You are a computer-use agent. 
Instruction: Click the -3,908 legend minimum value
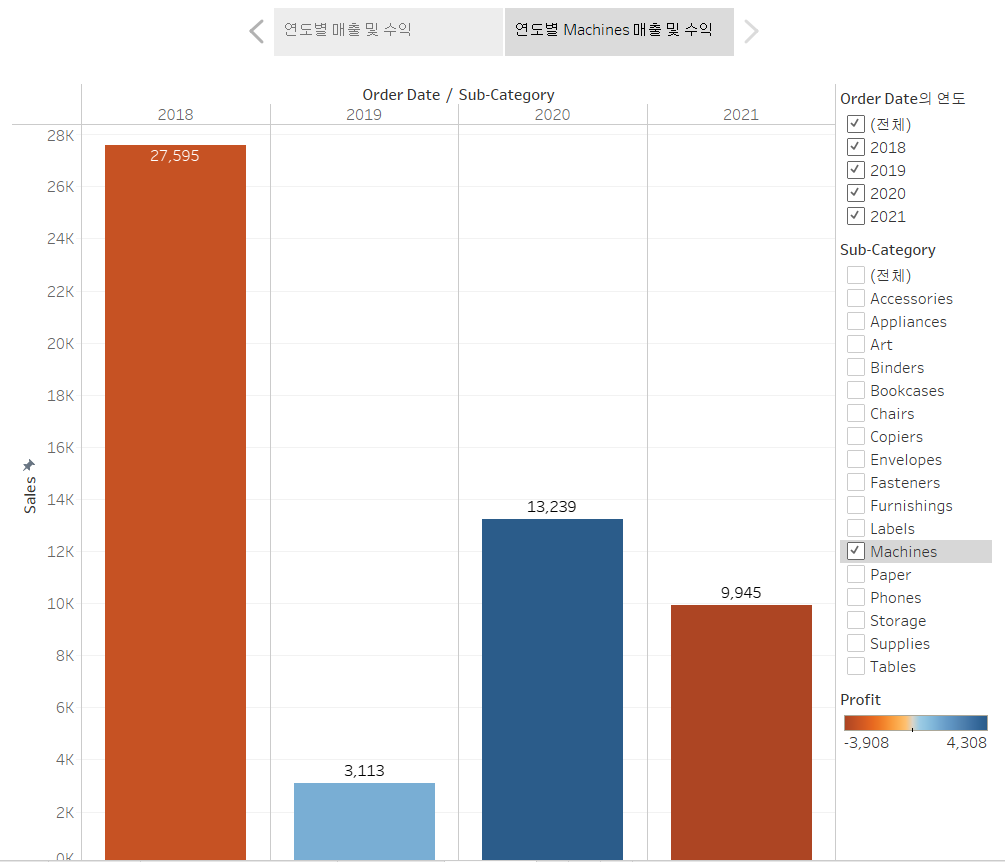[x=867, y=743]
